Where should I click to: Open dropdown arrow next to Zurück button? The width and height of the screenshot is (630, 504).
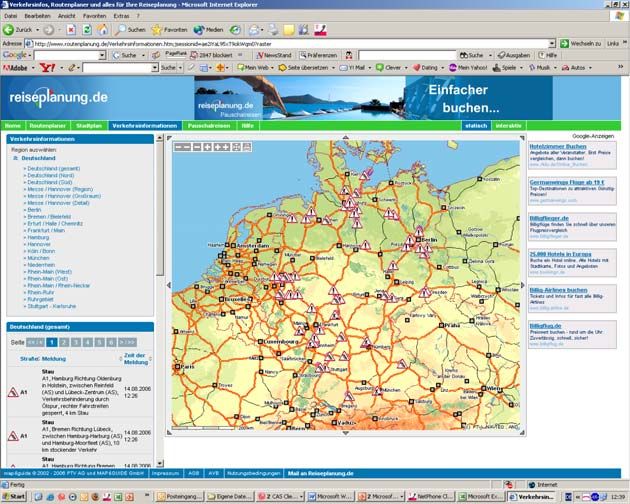[x=37, y=30]
